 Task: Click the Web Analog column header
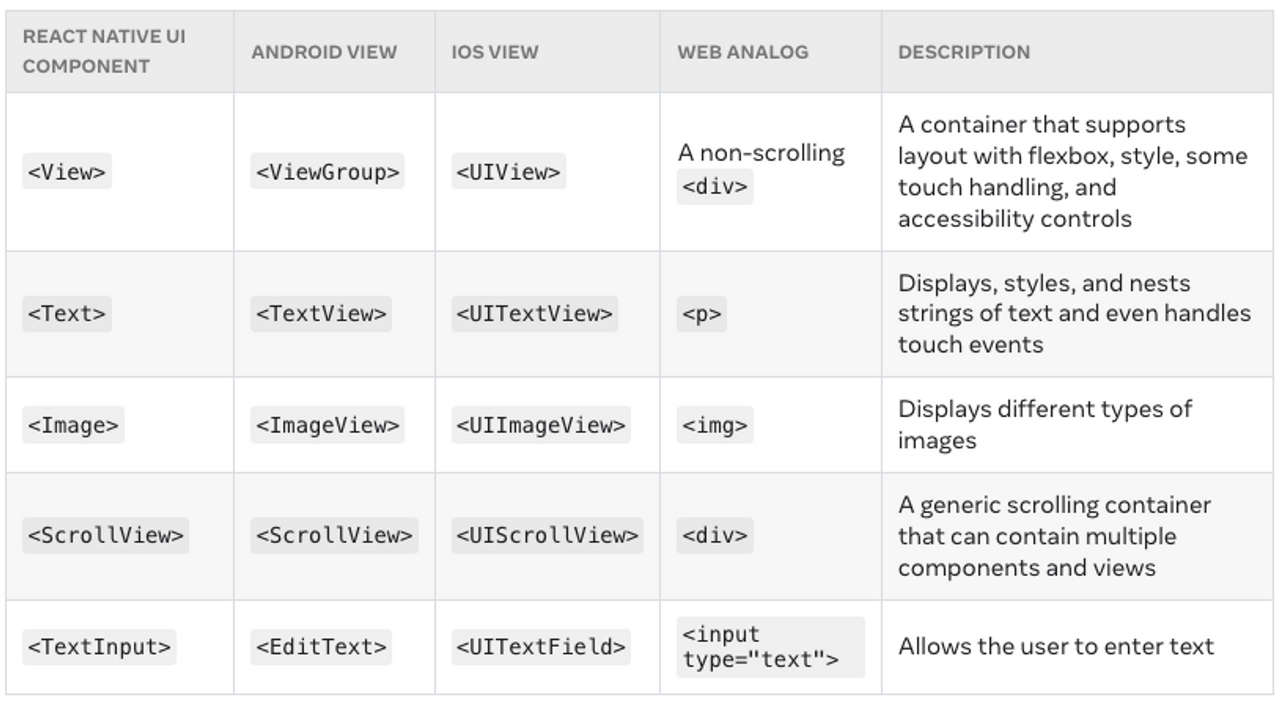(743, 52)
